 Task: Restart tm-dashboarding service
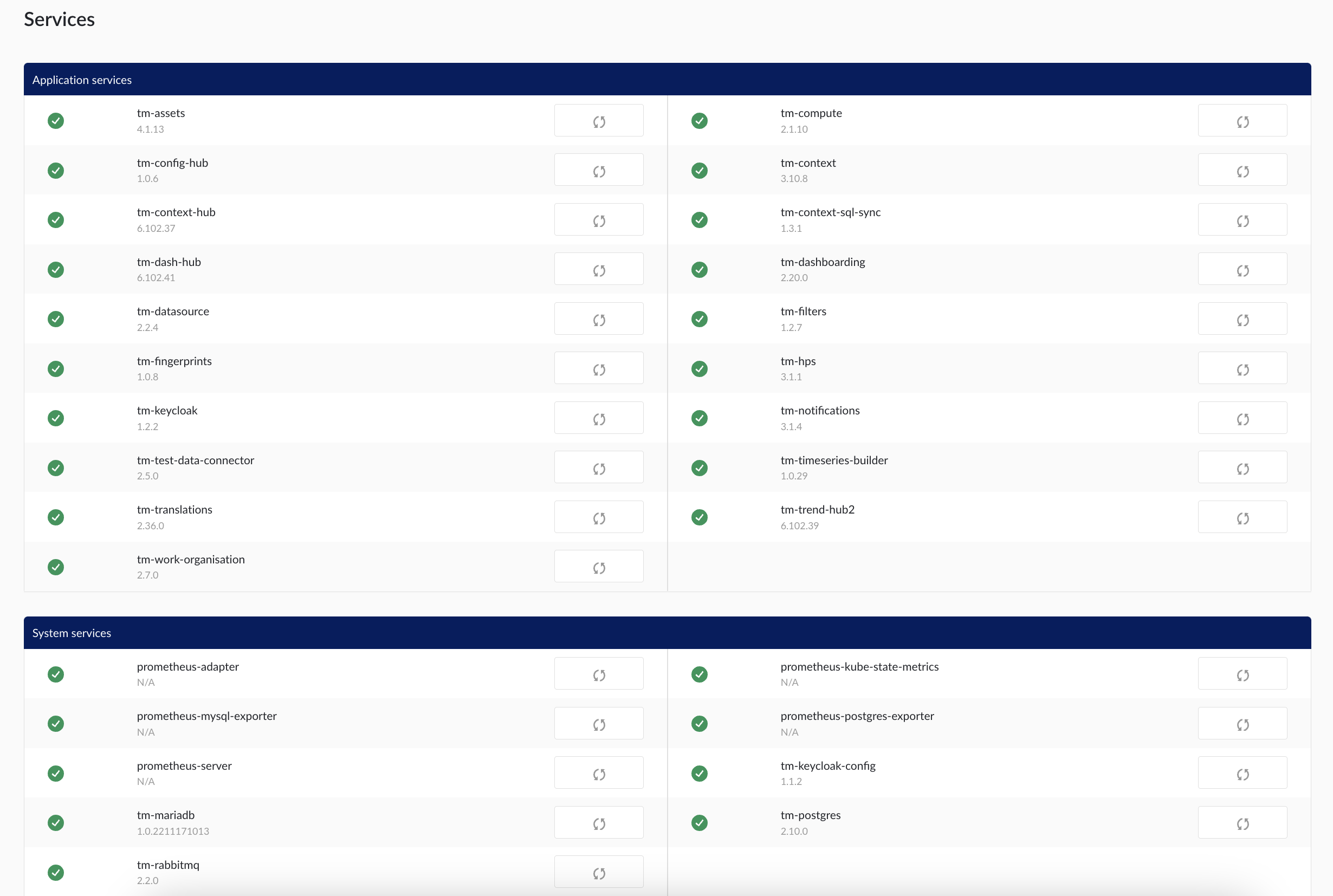(x=1243, y=269)
